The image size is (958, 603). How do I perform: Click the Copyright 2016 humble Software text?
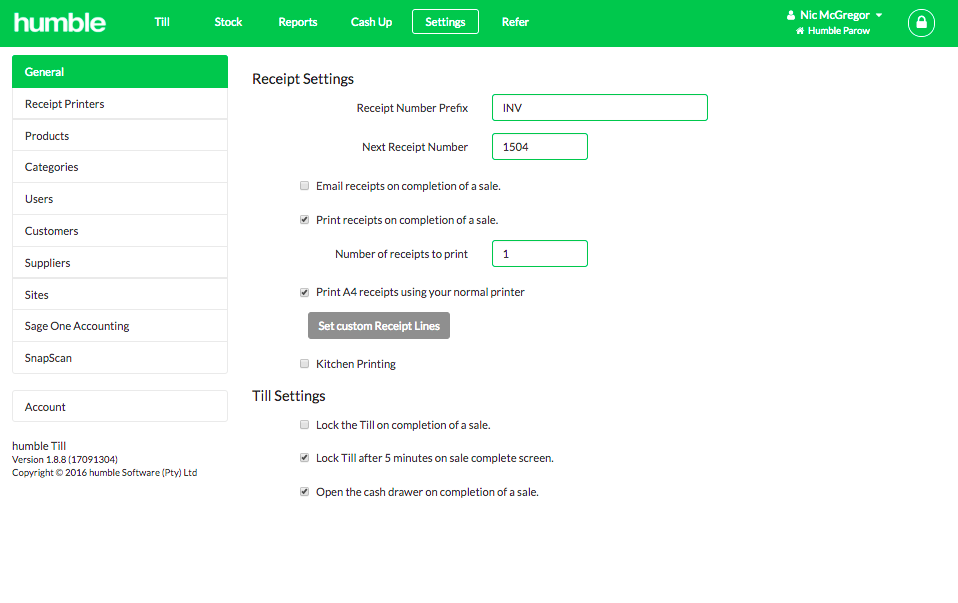(x=104, y=473)
